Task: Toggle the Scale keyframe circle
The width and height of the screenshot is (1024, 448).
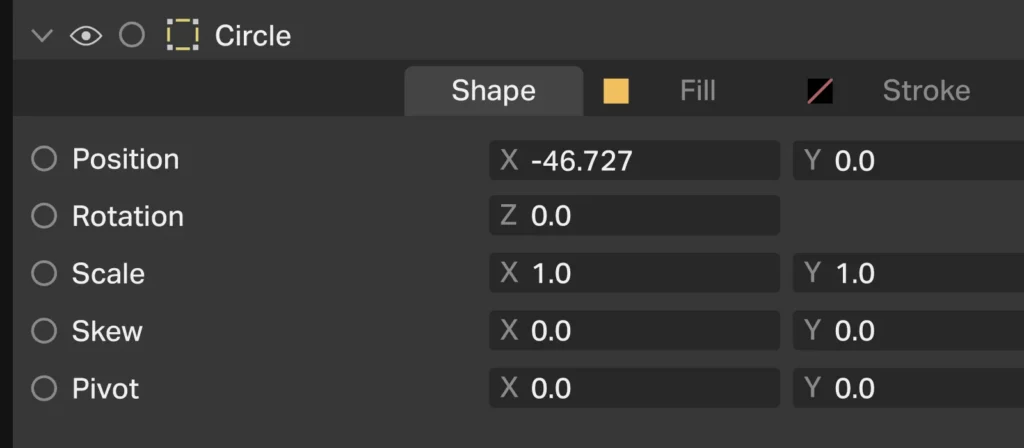Action: (44, 273)
